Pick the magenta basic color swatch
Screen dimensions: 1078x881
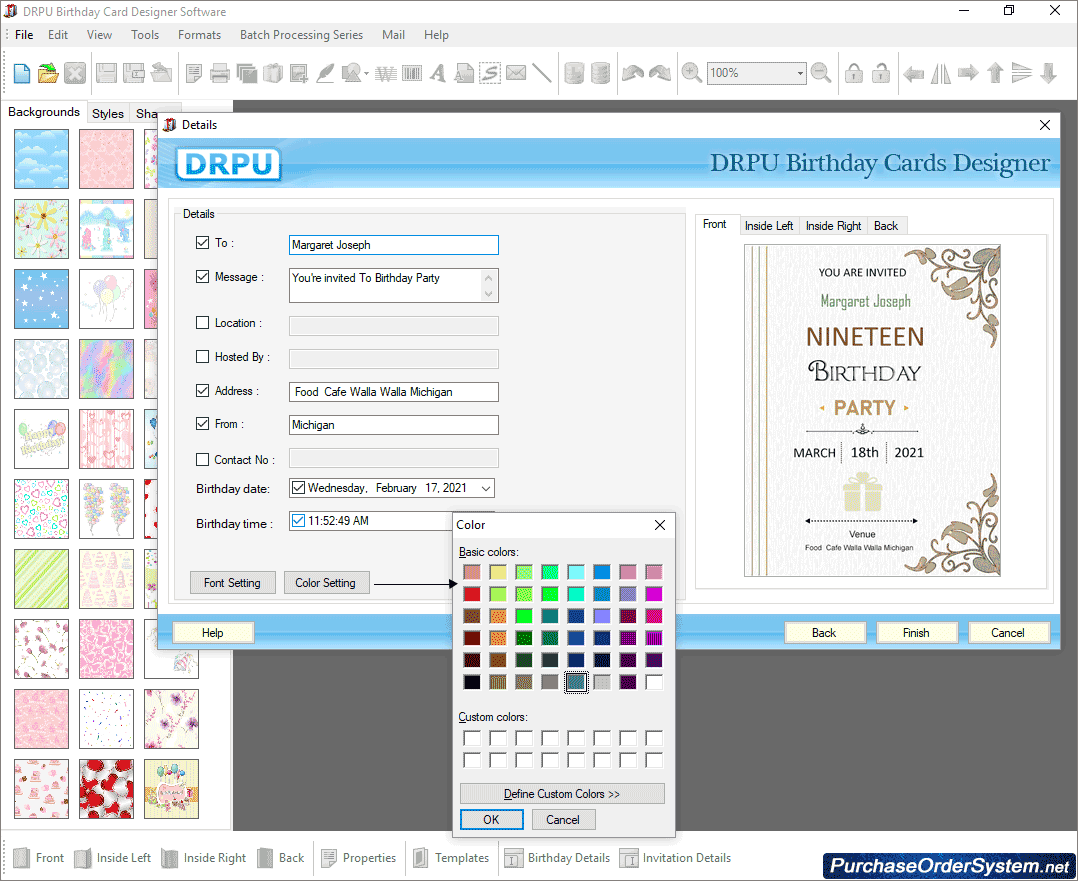pos(654,594)
